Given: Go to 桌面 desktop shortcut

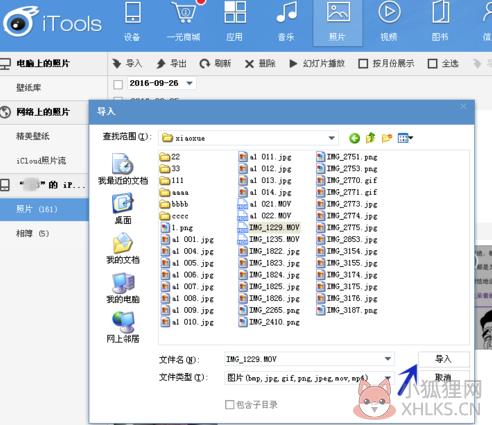Looking at the screenshot, I should tap(123, 209).
